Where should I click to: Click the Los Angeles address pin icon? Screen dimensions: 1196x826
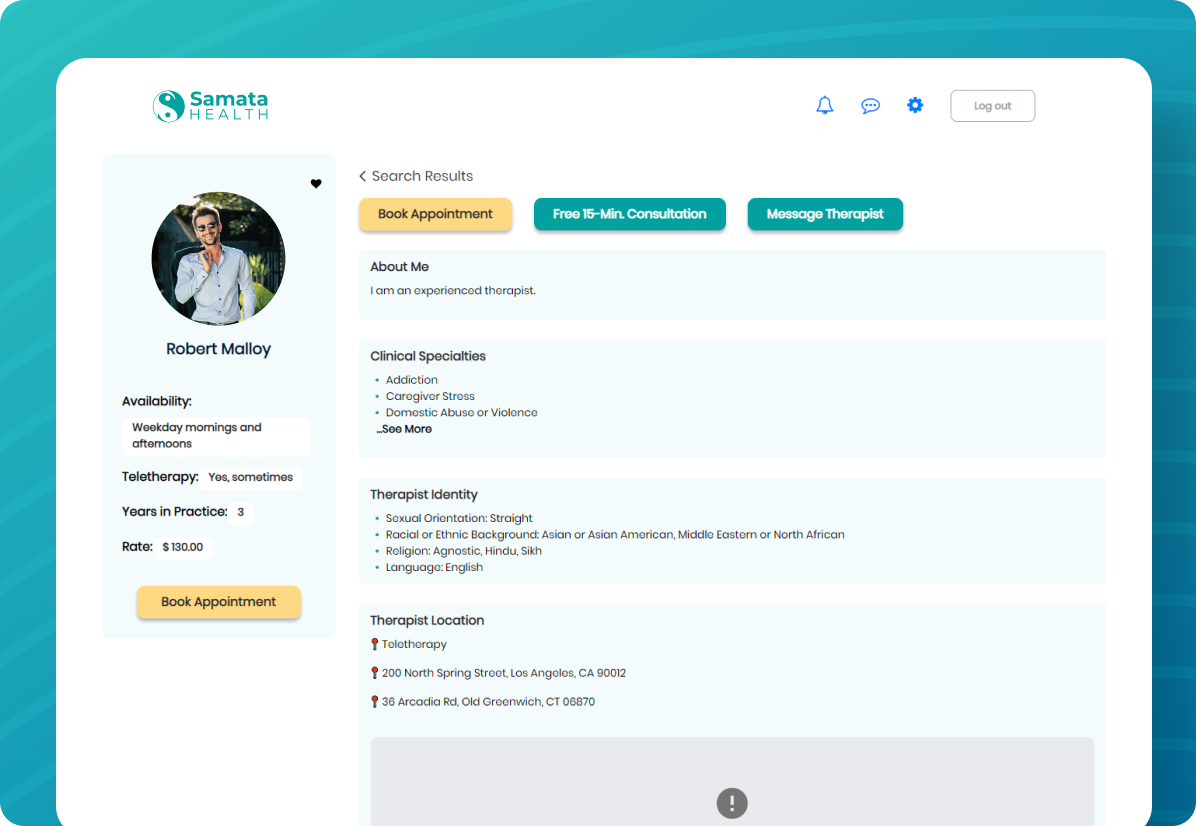(x=375, y=673)
